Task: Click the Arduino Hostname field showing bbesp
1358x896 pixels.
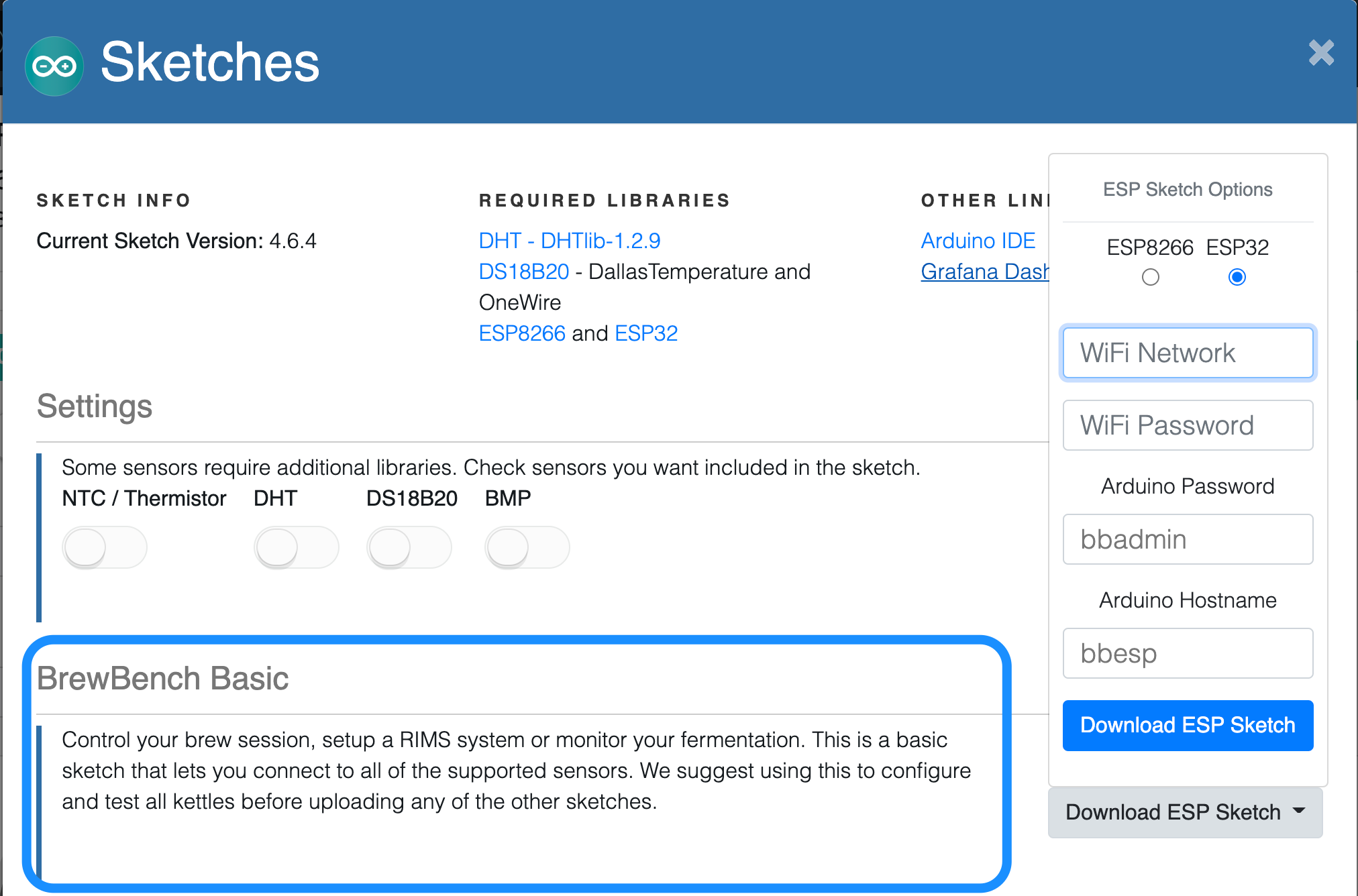Action: coord(1188,653)
